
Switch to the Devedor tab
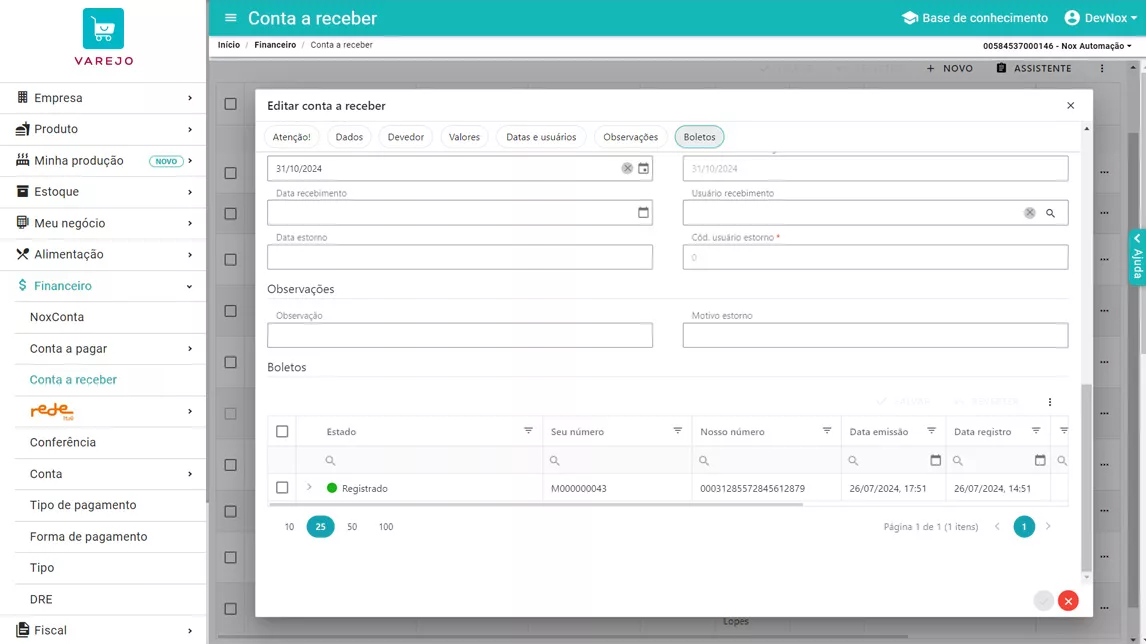point(406,137)
